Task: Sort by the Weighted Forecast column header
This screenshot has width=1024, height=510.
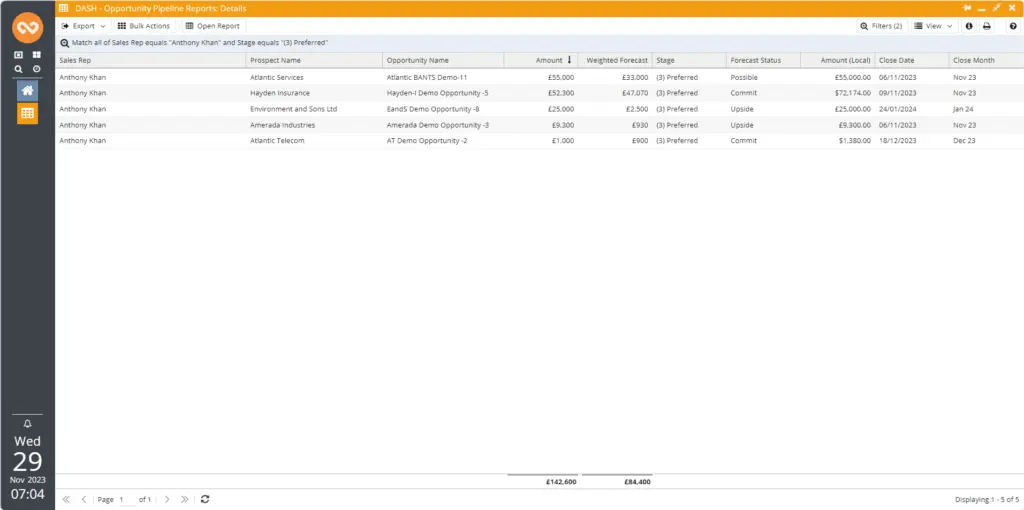Action: click(x=615, y=60)
